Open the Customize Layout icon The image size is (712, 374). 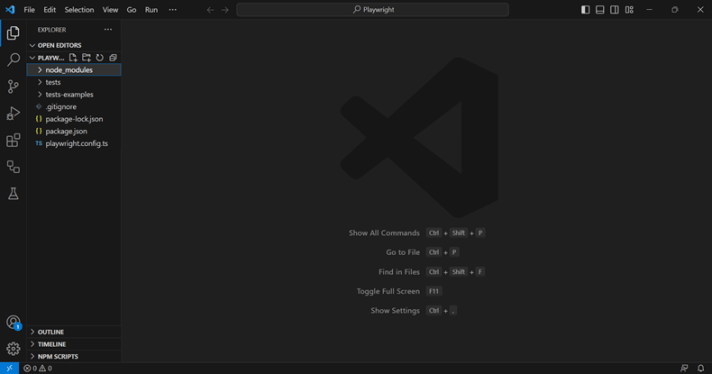coord(629,10)
